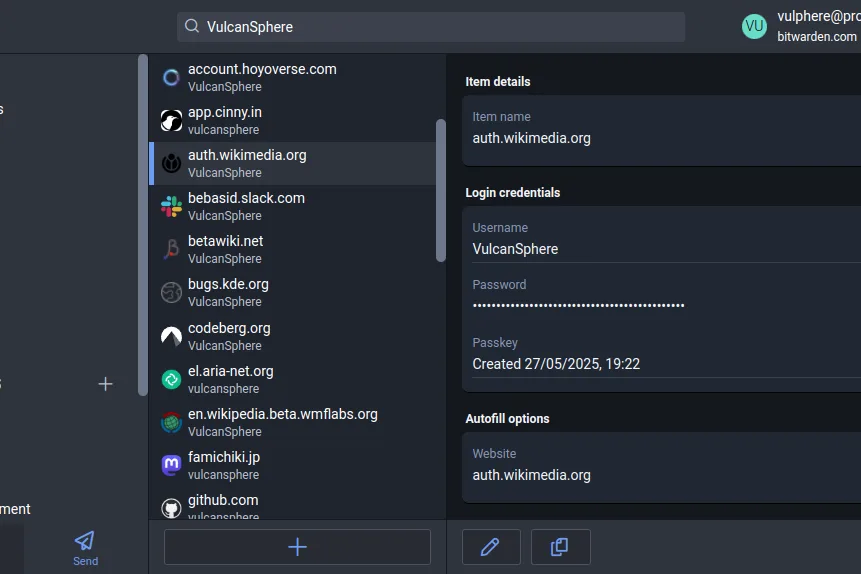Click the hoyoverse site icon
This screenshot has width=861, height=574.
tap(171, 77)
